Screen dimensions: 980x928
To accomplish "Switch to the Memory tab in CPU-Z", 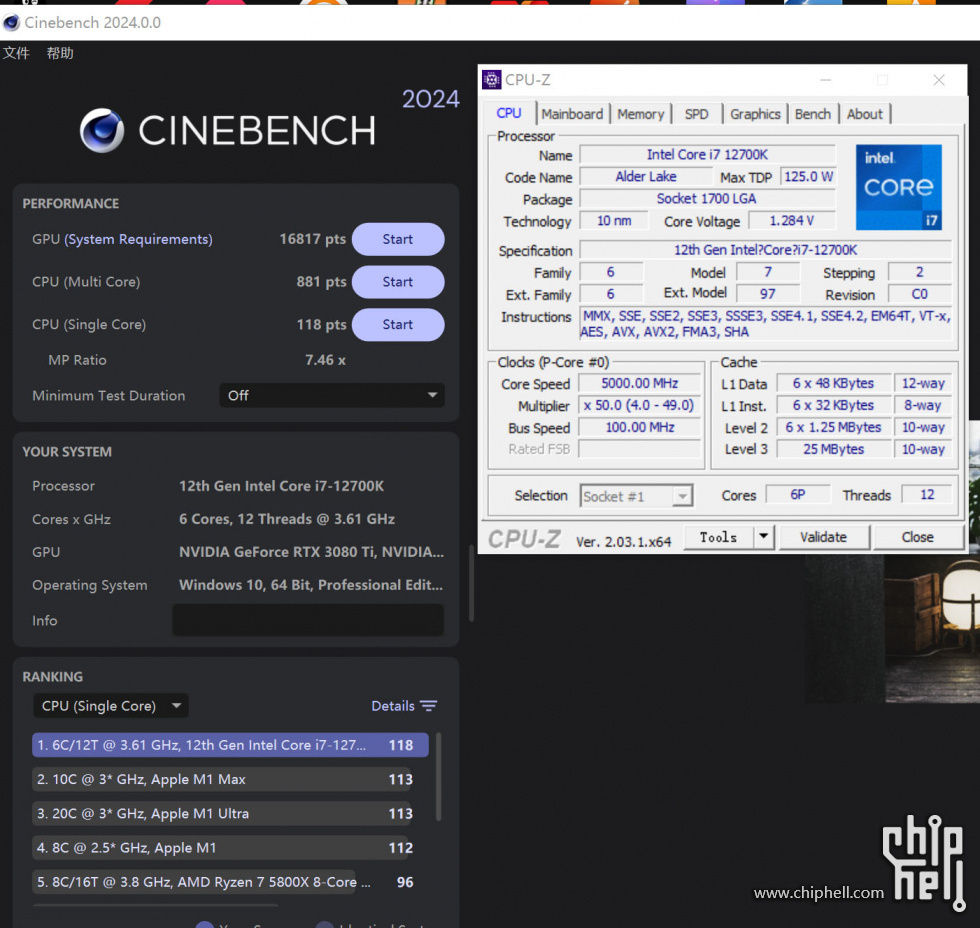I will tap(641, 114).
